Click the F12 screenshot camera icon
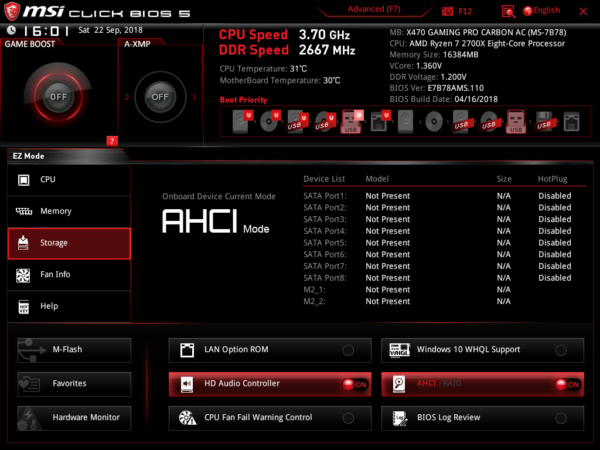 coord(447,11)
